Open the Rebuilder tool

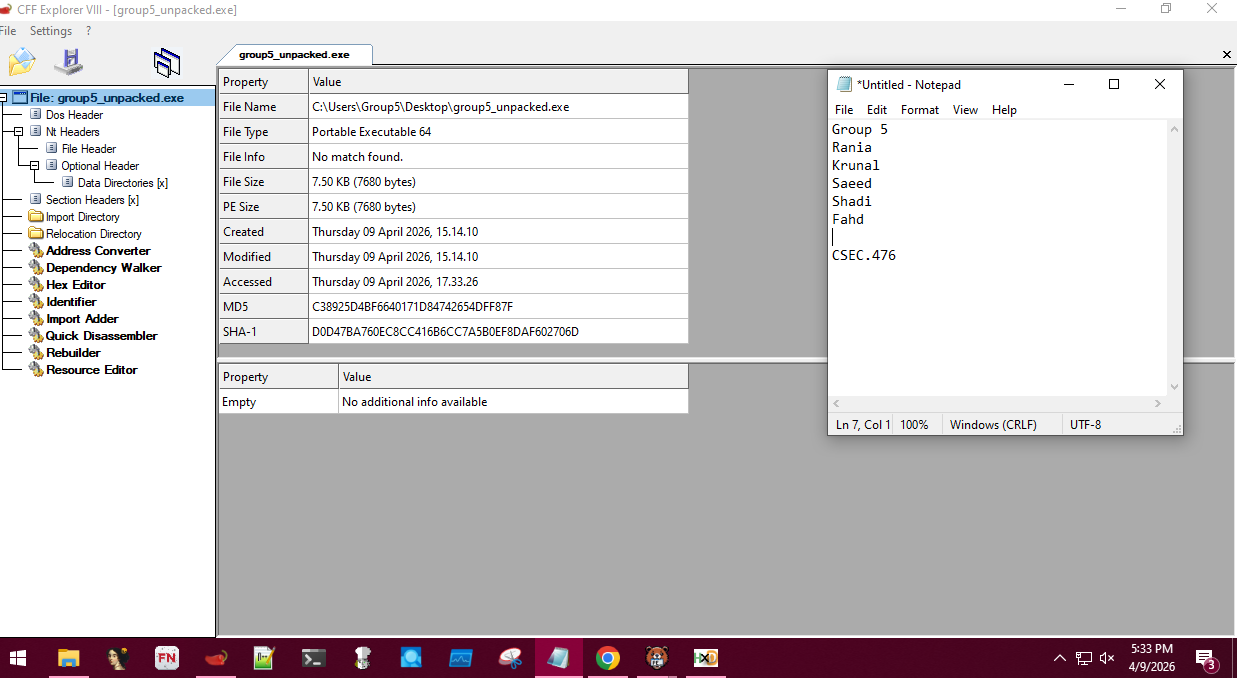coord(73,353)
